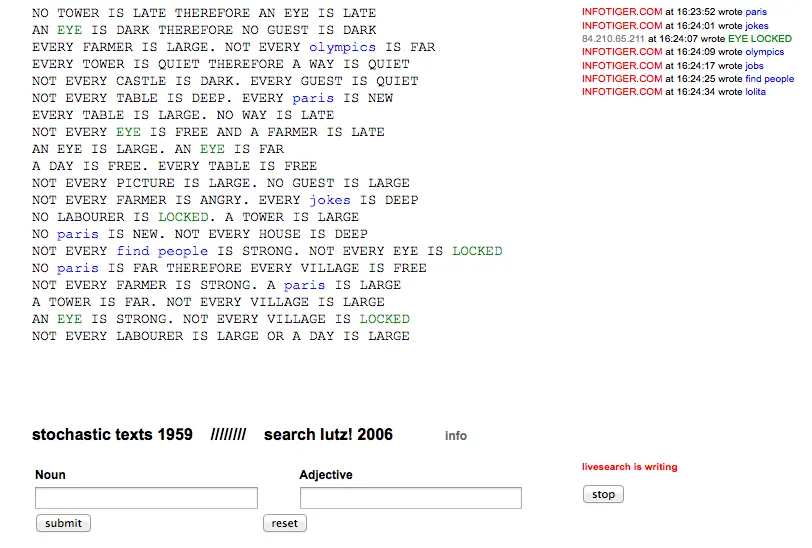Open 'olympics' in the 16:24:09 log entry
Image resolution: width=812 pixels, height=548 pixels.
[x=764, y=52]
